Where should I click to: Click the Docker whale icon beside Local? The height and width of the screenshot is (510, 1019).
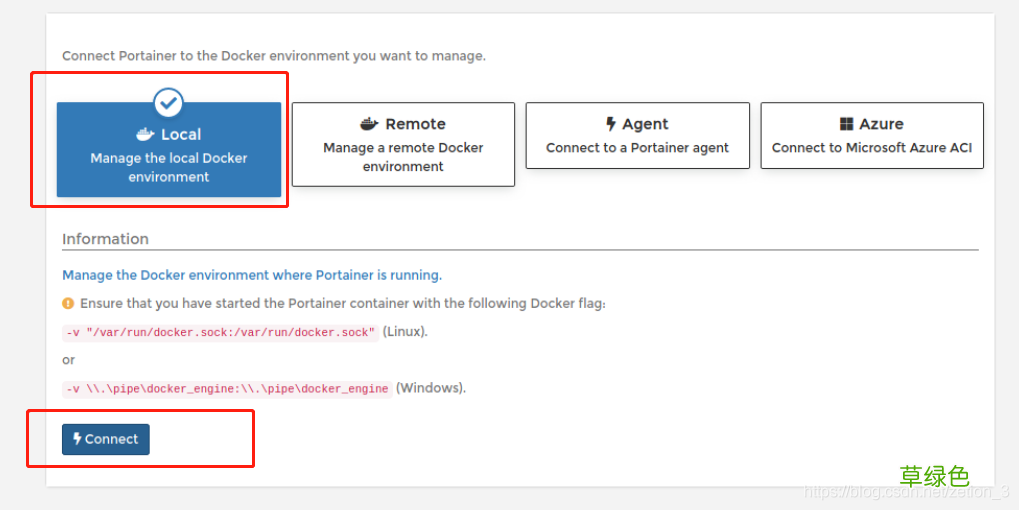point(145,134)
